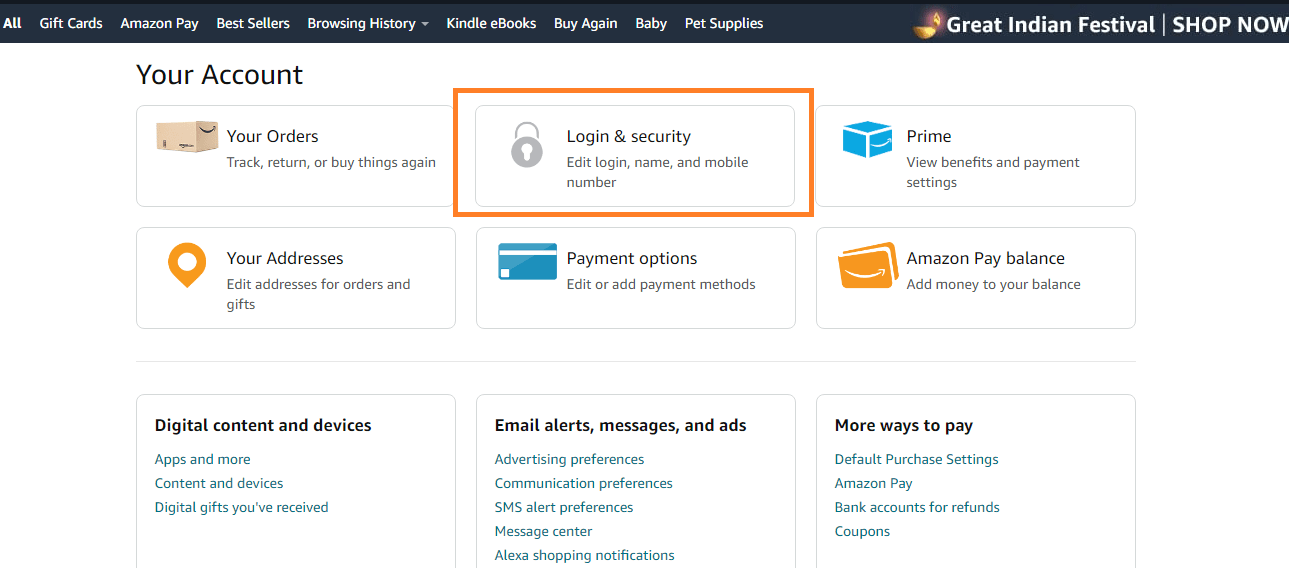Click the festival lamp icon in banner
The height and width of the screenshot is (568, 1289).
(x=928, y=24)
